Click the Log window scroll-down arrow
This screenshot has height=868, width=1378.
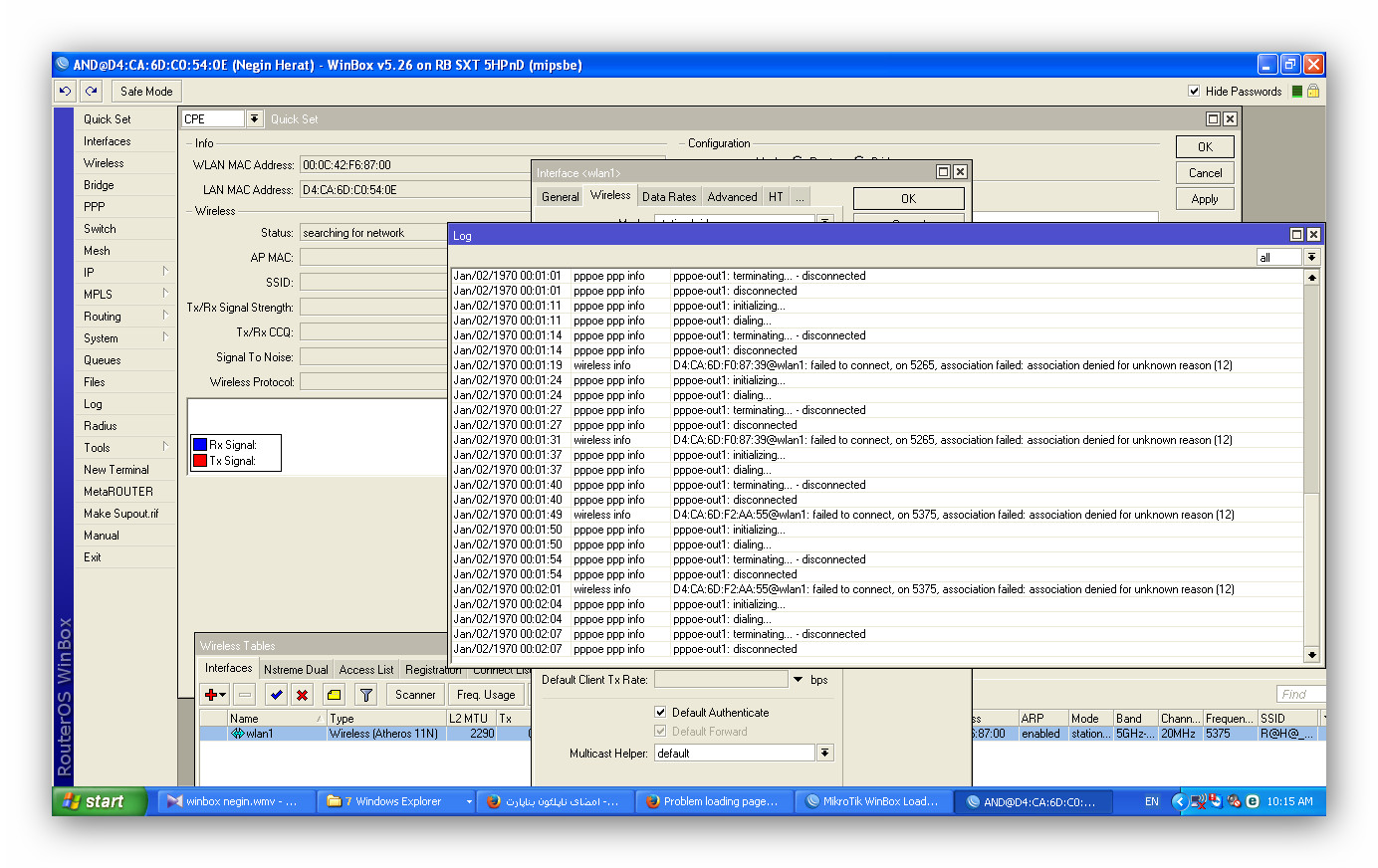click(1311, 654)
